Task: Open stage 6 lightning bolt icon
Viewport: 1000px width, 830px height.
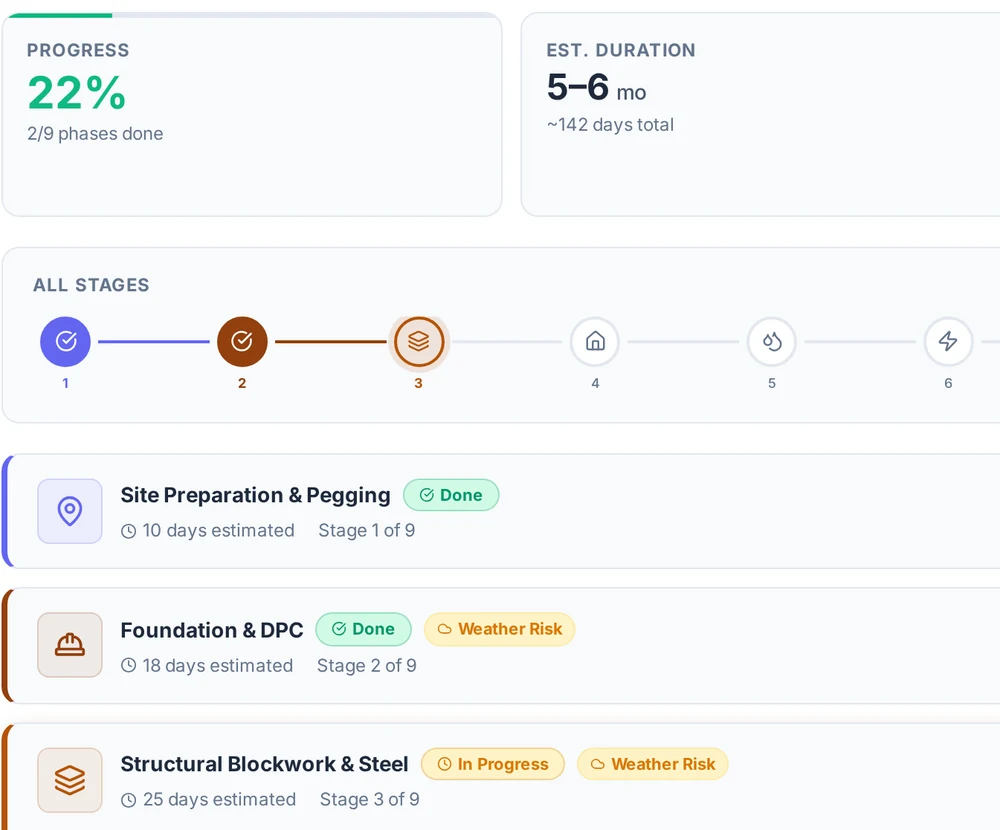Action: pyautogui.click(x=948, y=341)
